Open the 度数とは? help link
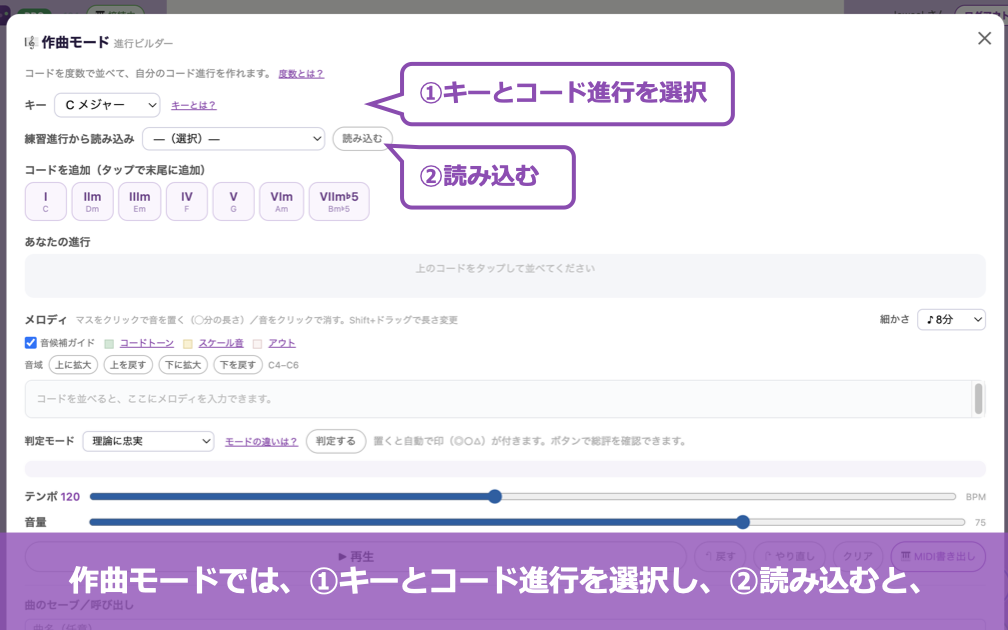The width and height of the screenshot is (1008, 630). (x=301, y=74)
